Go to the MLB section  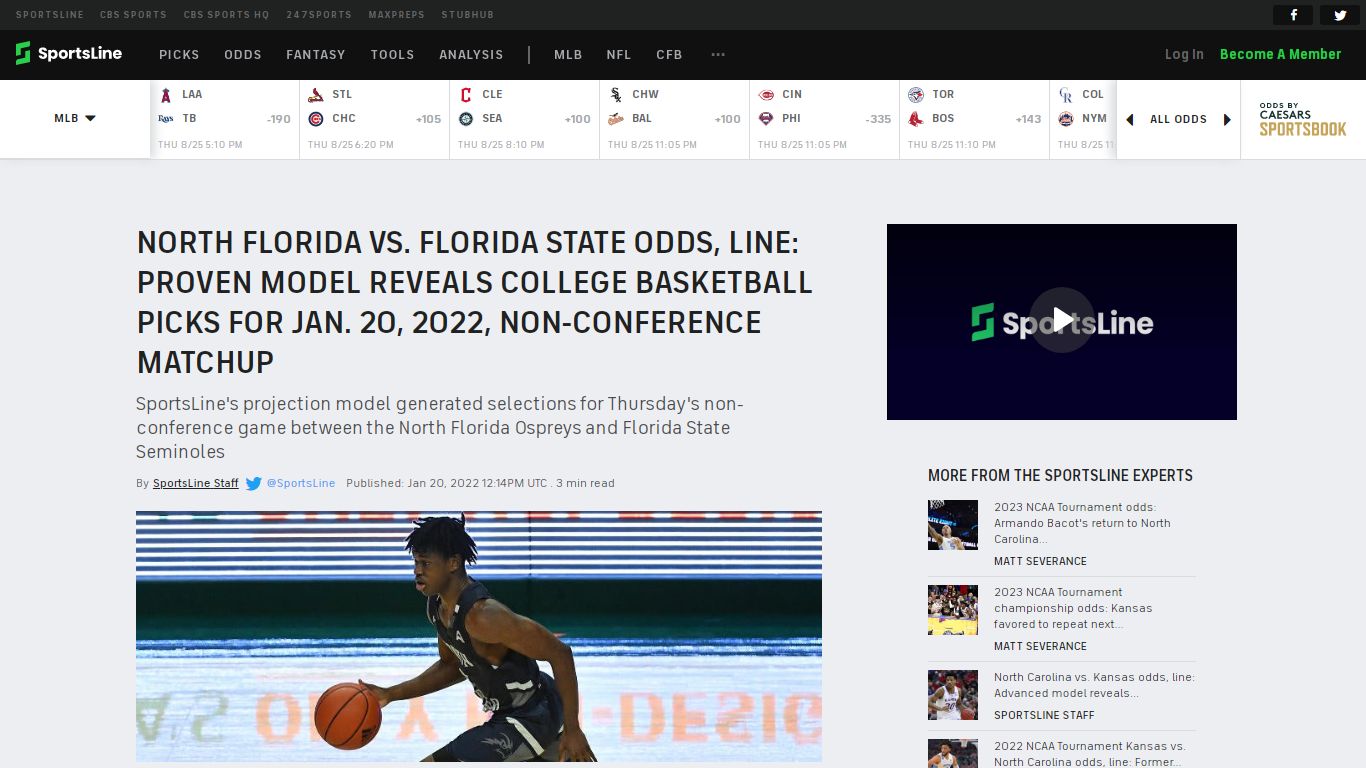568,55
